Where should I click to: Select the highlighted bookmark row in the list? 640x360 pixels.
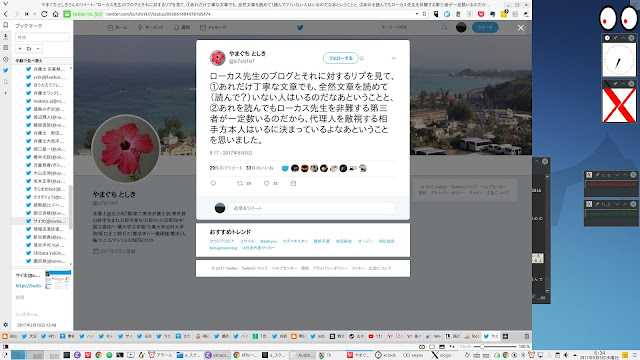[x=40, y=221]
